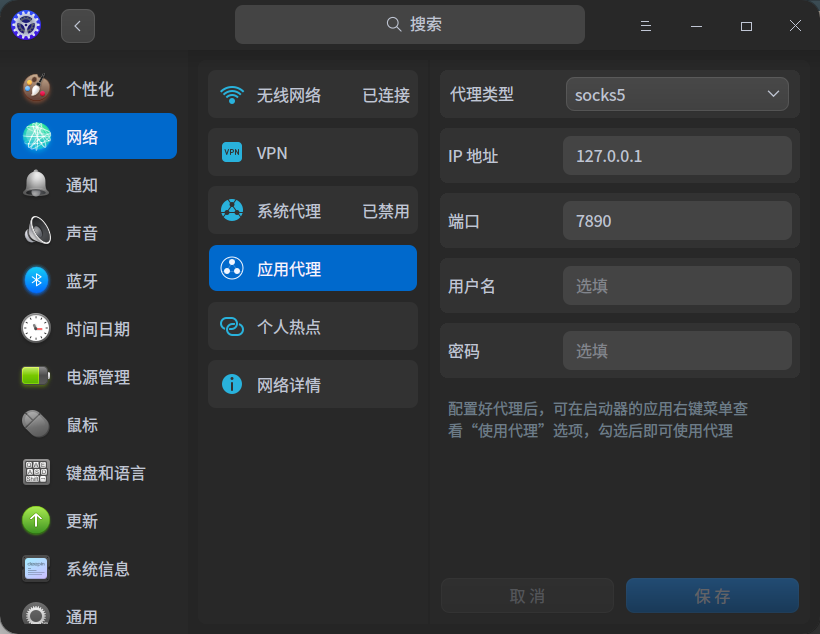The height and width of the screenshot is (634, 820).
Task: Click the Bluetooth icon
Action: click(37, 280)
